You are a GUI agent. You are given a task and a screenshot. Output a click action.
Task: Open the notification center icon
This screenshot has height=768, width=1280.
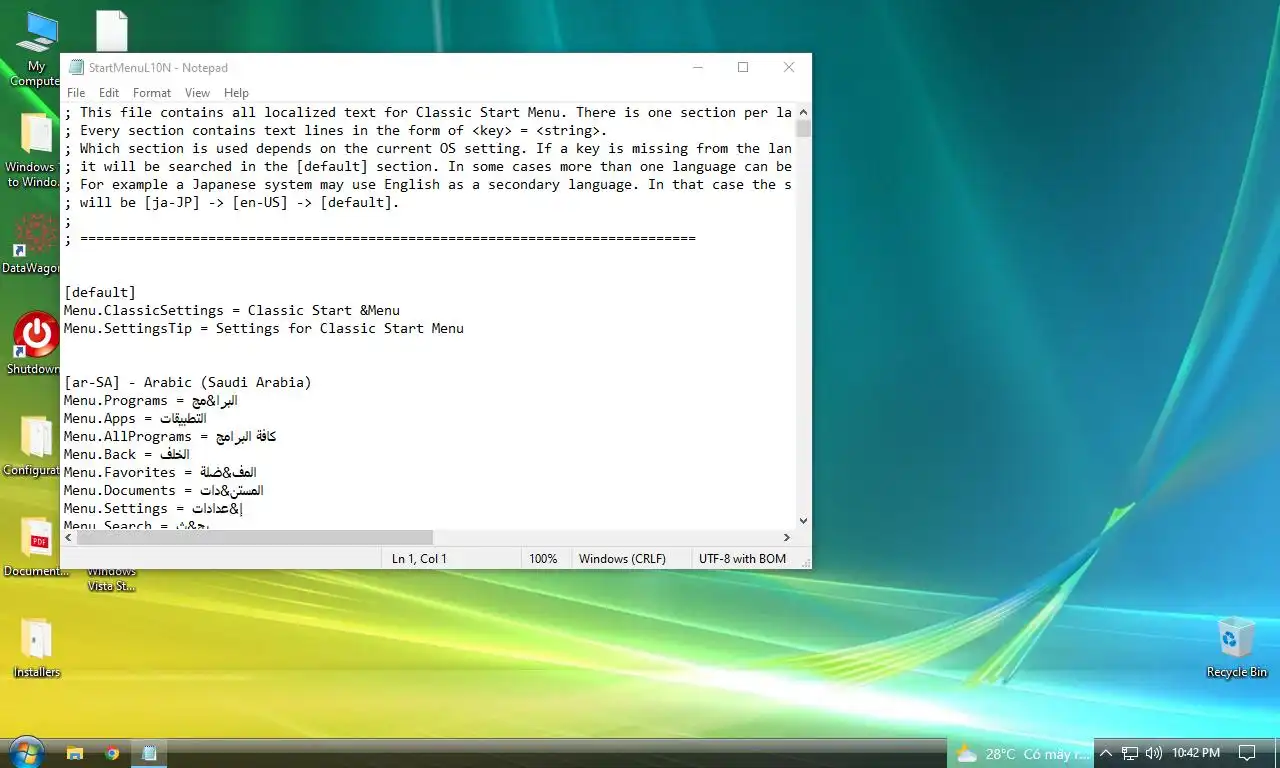coord(1247,753)
